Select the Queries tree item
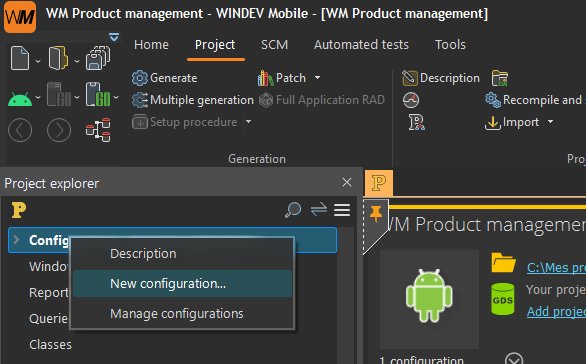The width and height of the screenshot is (586, 364). (x=49, y=319)
